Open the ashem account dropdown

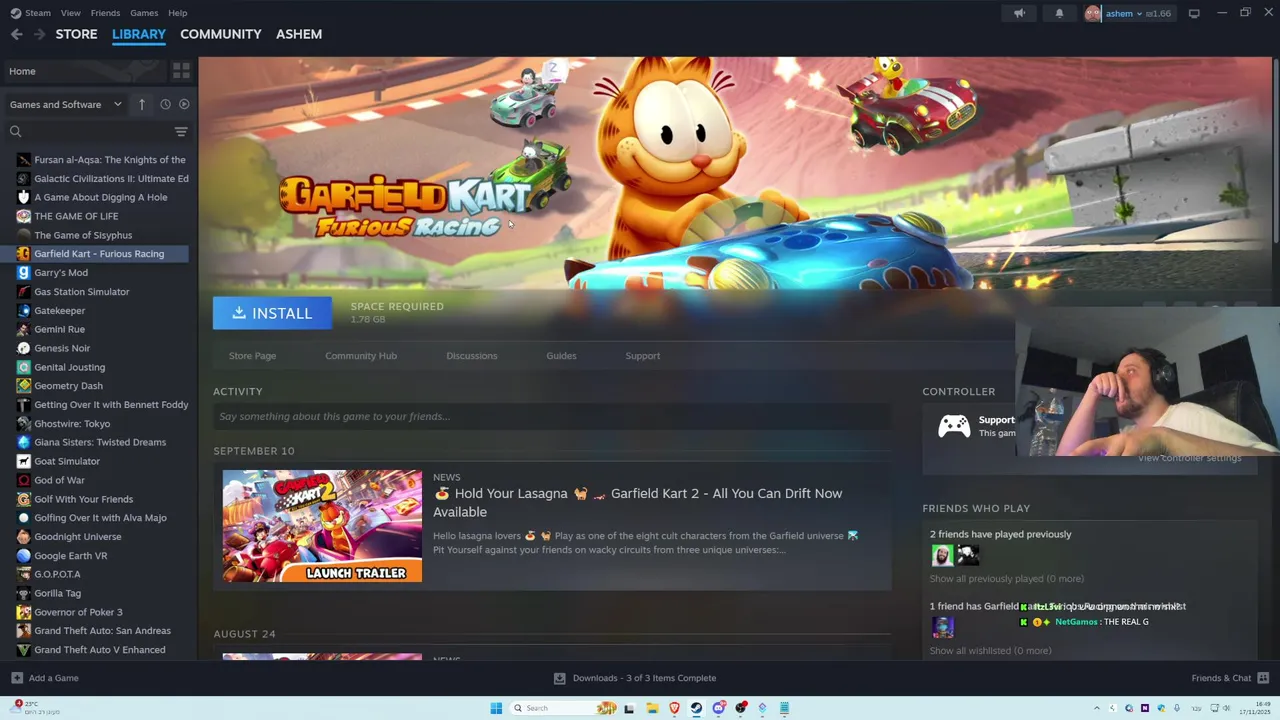coord(1128,13)
